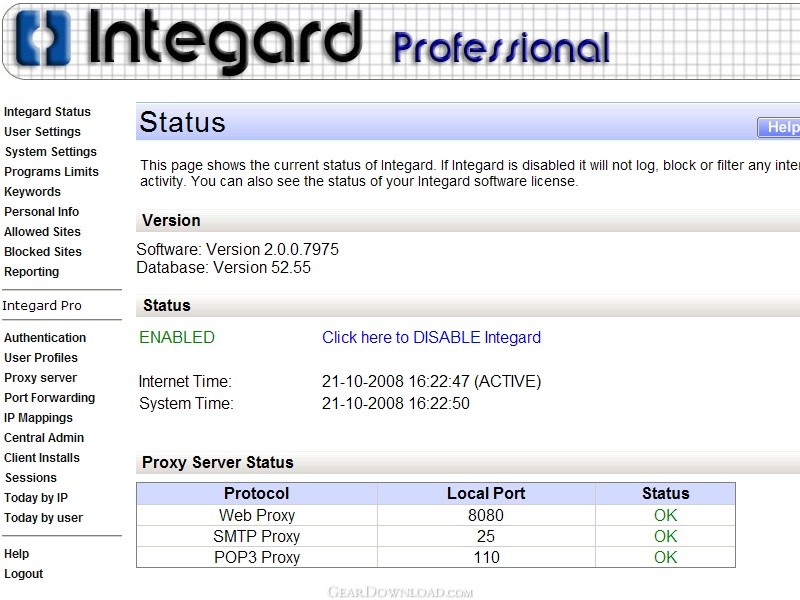This screenshot has width=800, height=600.
Task: Click port 110 in the table
Action: (x=486, y=557)
